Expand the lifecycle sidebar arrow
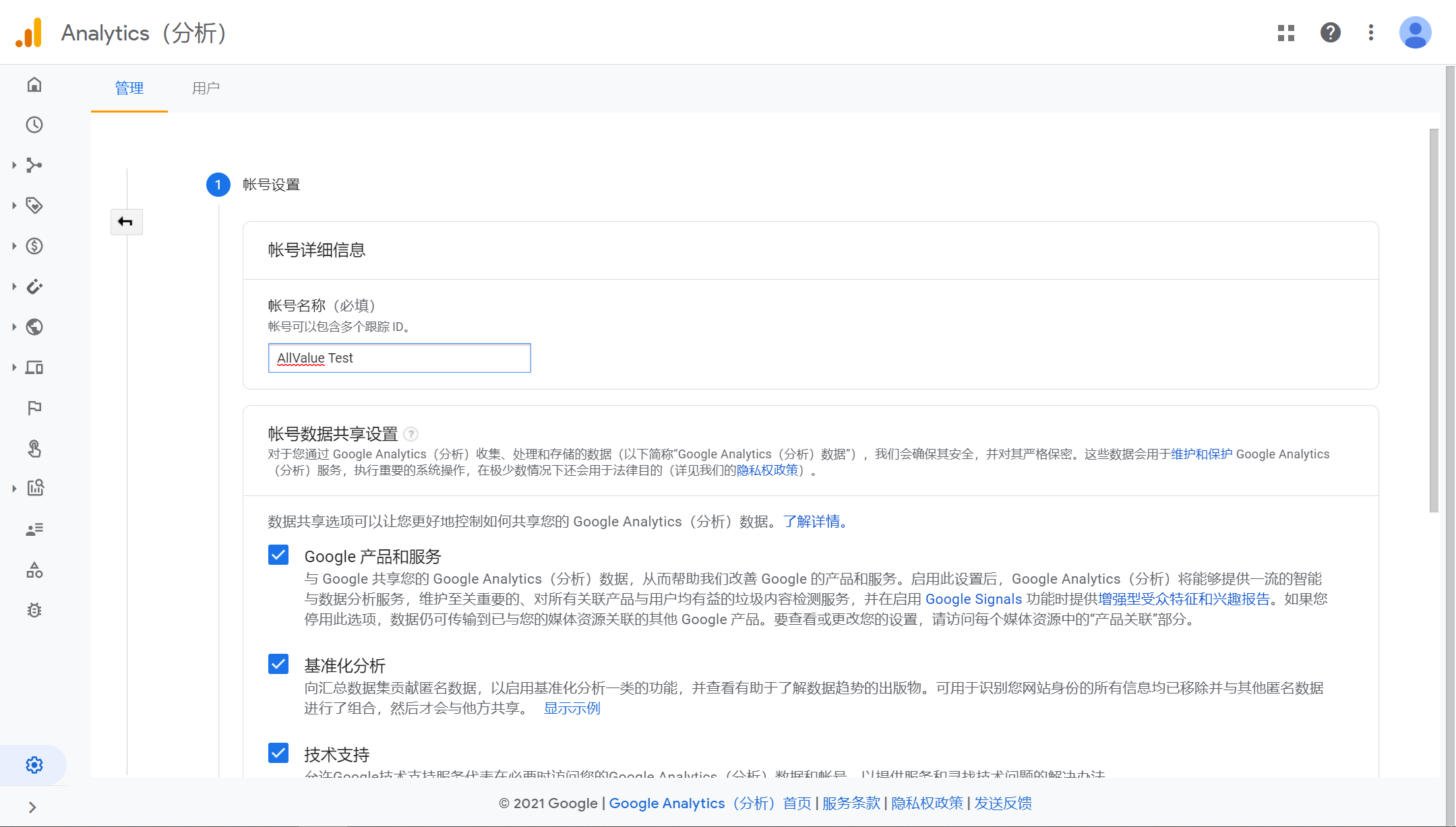This screenshot has height=827, width=1456. point(14,165)
